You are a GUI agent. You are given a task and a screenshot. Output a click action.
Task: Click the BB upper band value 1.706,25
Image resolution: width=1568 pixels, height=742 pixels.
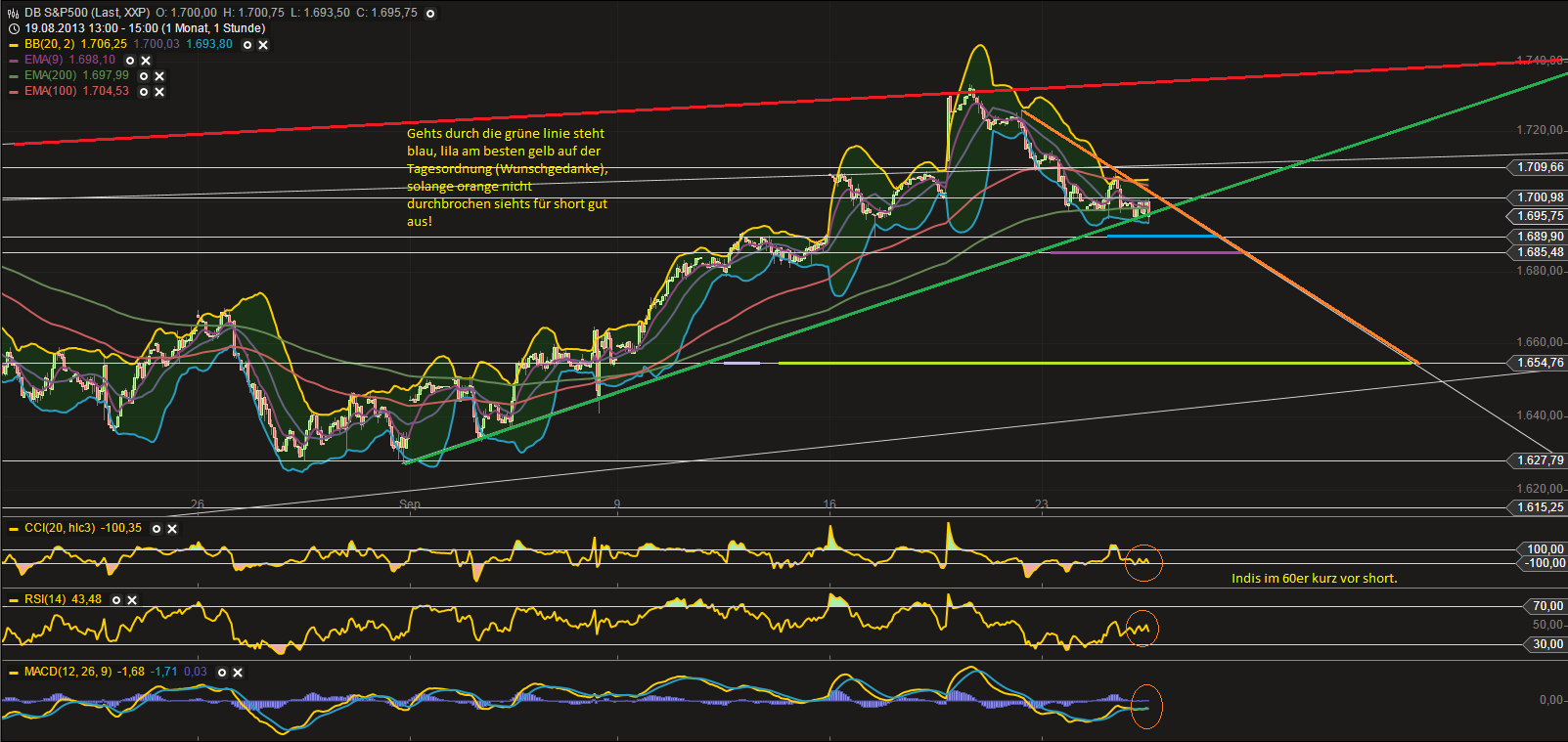pos(104,44)
